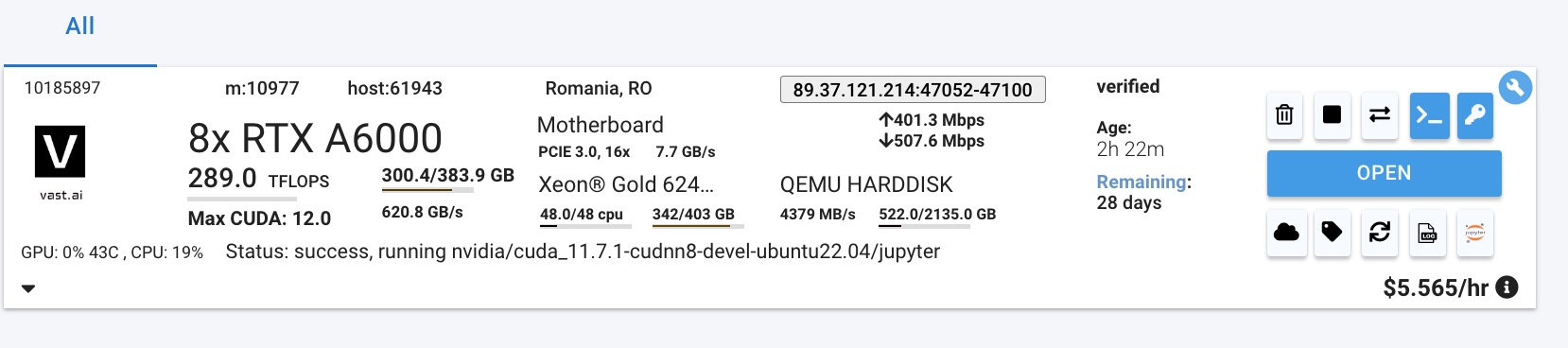
Task: Click the refresh recycle icon
Action: (1380, 233)
